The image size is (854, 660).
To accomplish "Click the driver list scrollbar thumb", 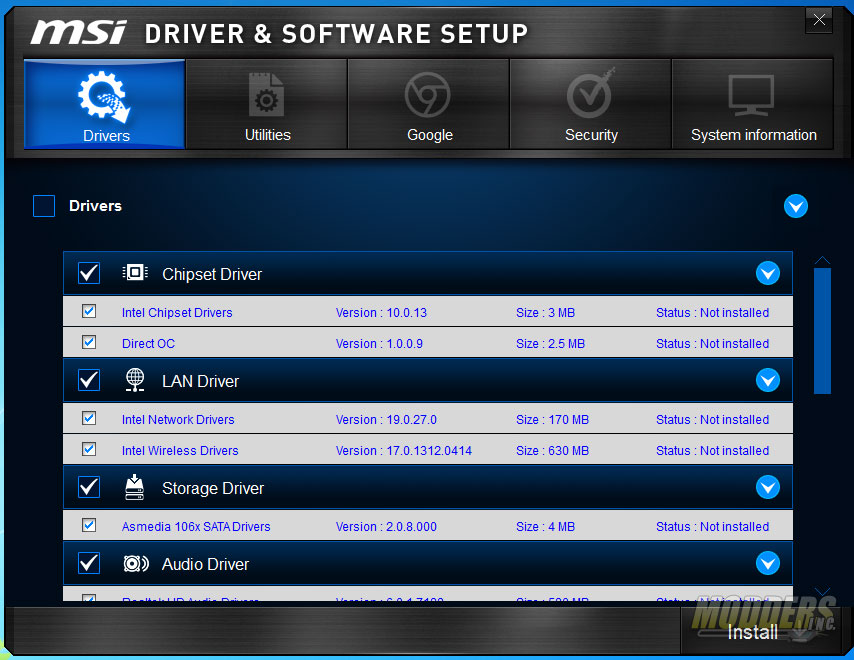I will (822, 330).
